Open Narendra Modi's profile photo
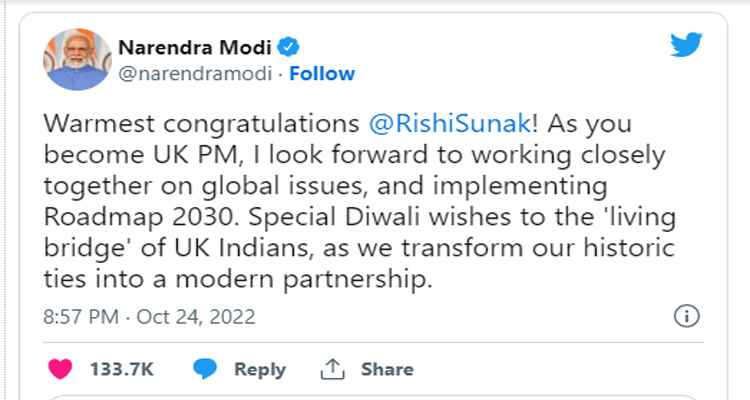Screen dimensions: 750x400 (75, 61)
